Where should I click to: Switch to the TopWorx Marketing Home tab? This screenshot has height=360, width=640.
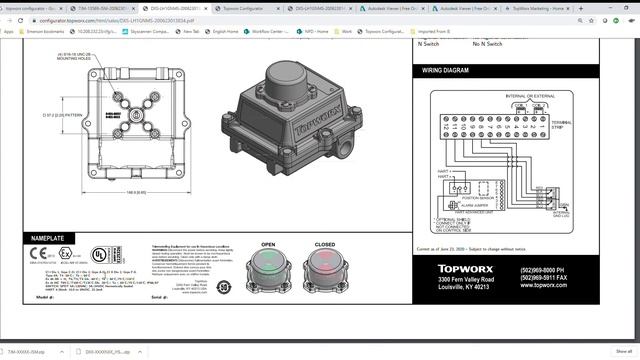pos(537,8)
